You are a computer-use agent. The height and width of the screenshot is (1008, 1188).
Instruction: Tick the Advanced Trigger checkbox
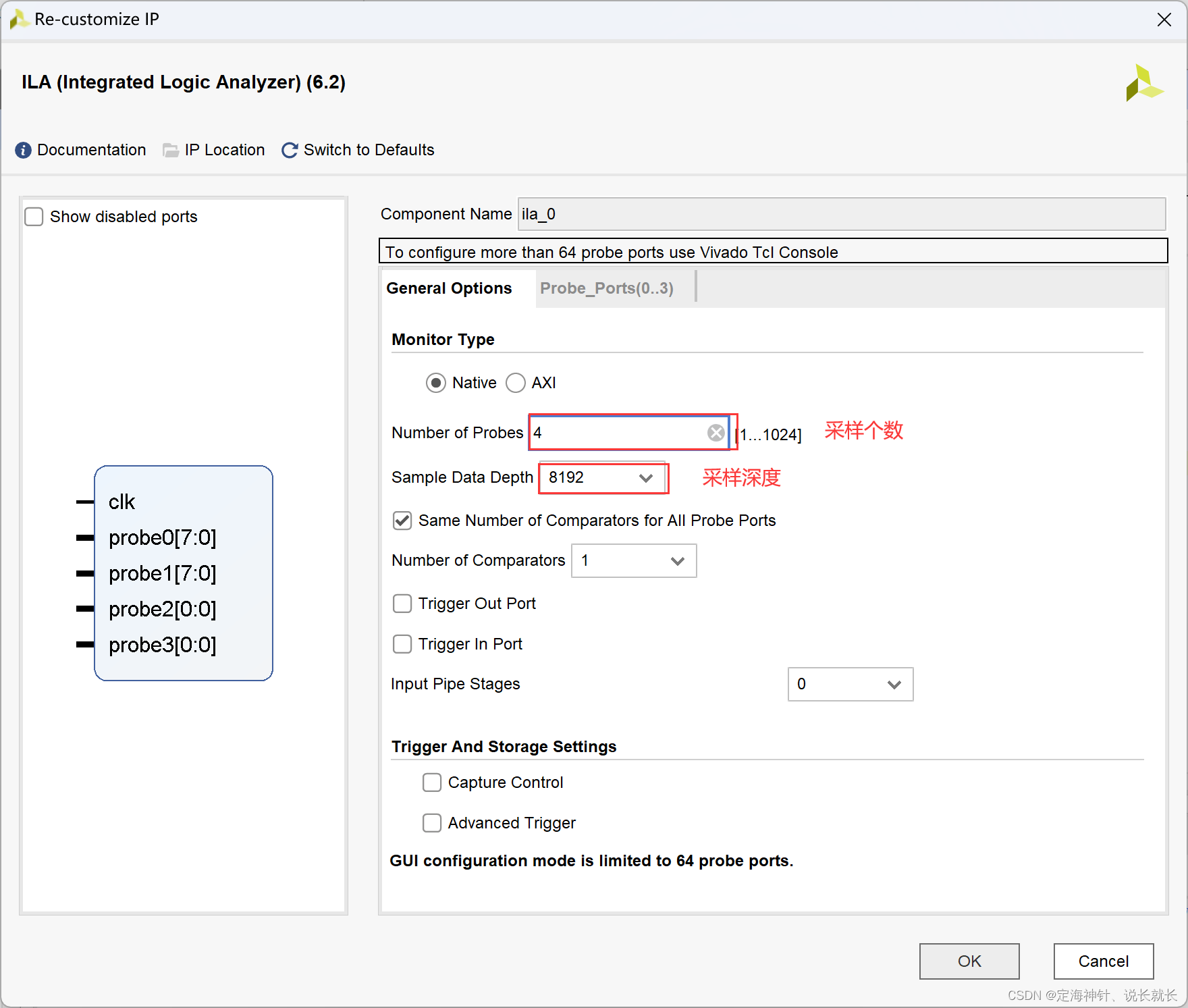[x=432, y=823]
